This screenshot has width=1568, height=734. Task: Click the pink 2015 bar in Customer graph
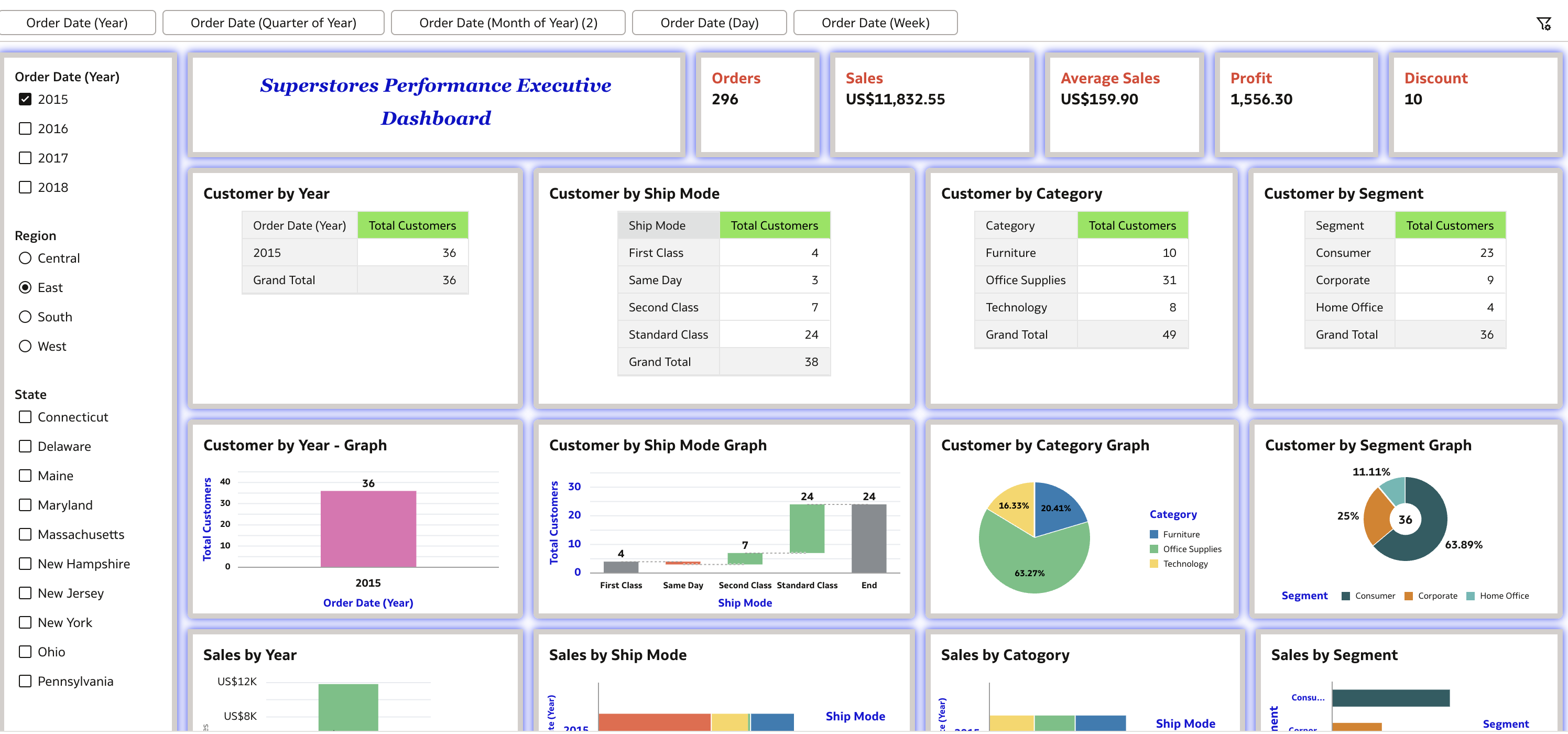[368, 528]
